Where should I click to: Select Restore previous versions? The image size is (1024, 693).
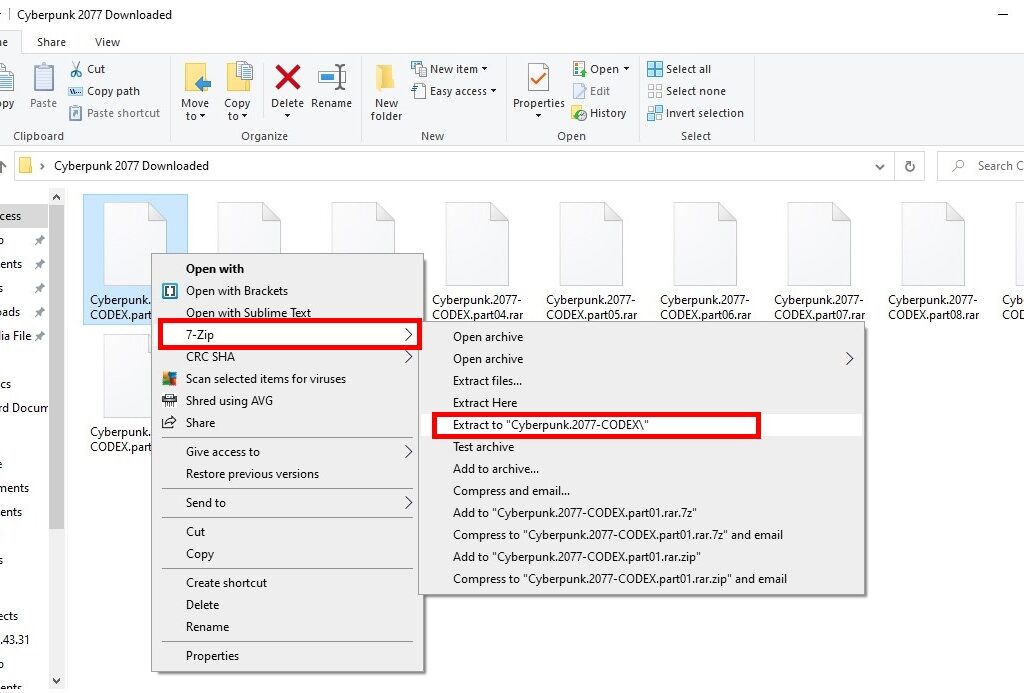point(288,474)
